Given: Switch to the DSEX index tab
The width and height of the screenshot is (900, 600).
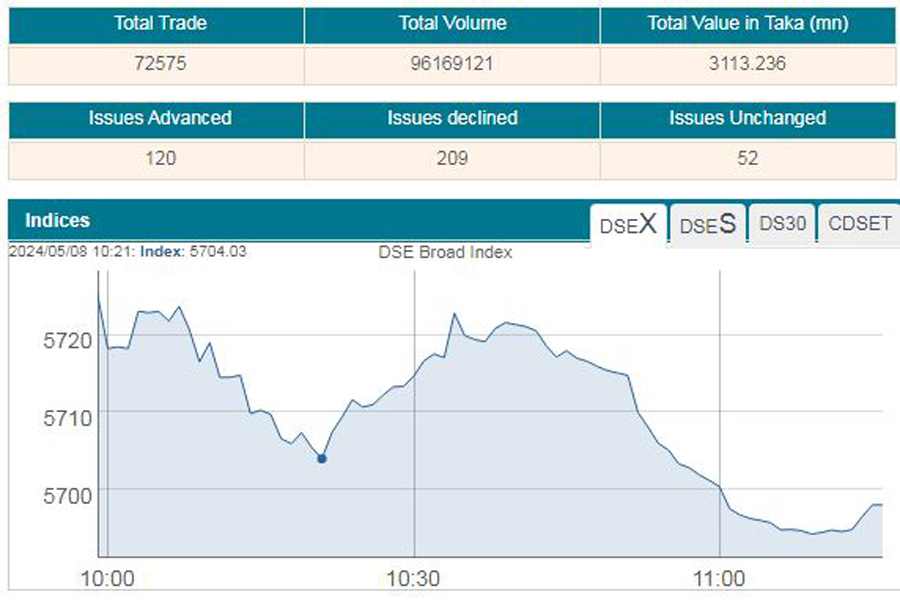Looking at the screenshot, I should click(x=628, y=224).
